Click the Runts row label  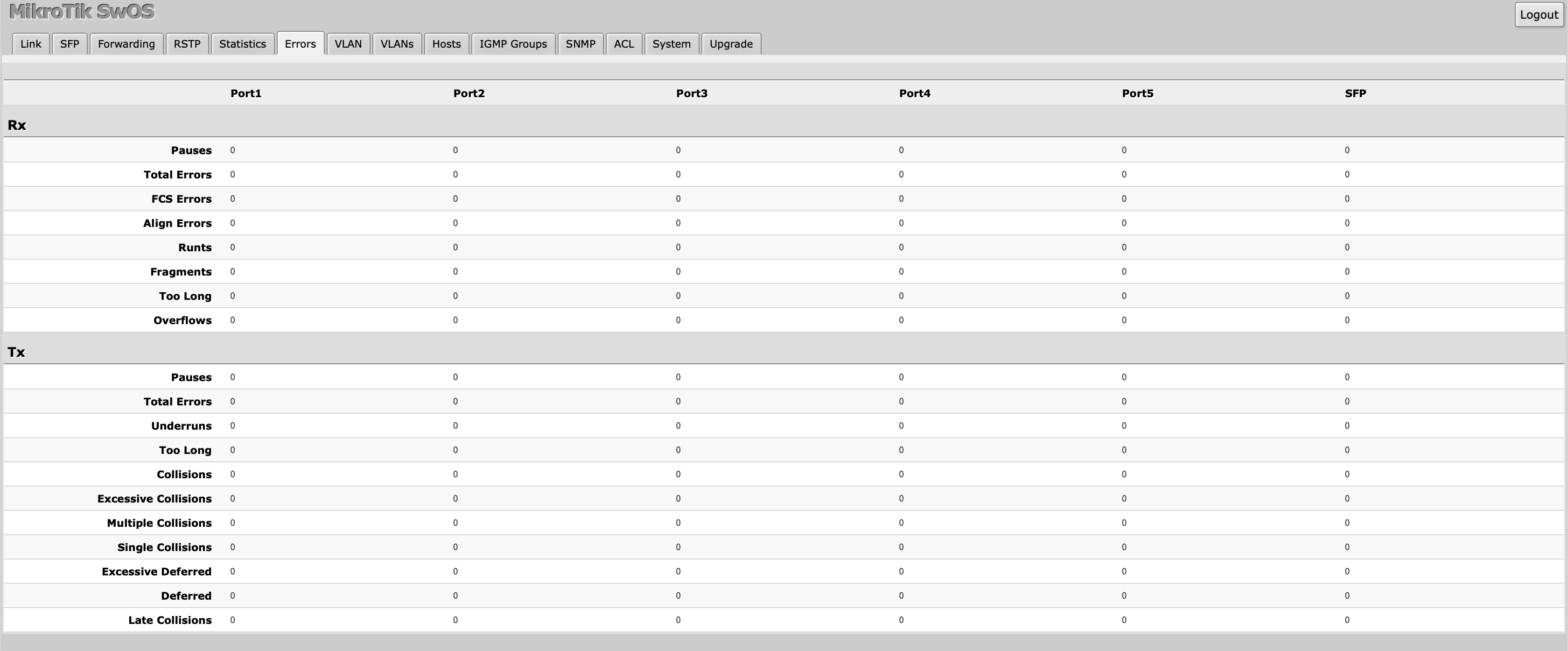195,248
